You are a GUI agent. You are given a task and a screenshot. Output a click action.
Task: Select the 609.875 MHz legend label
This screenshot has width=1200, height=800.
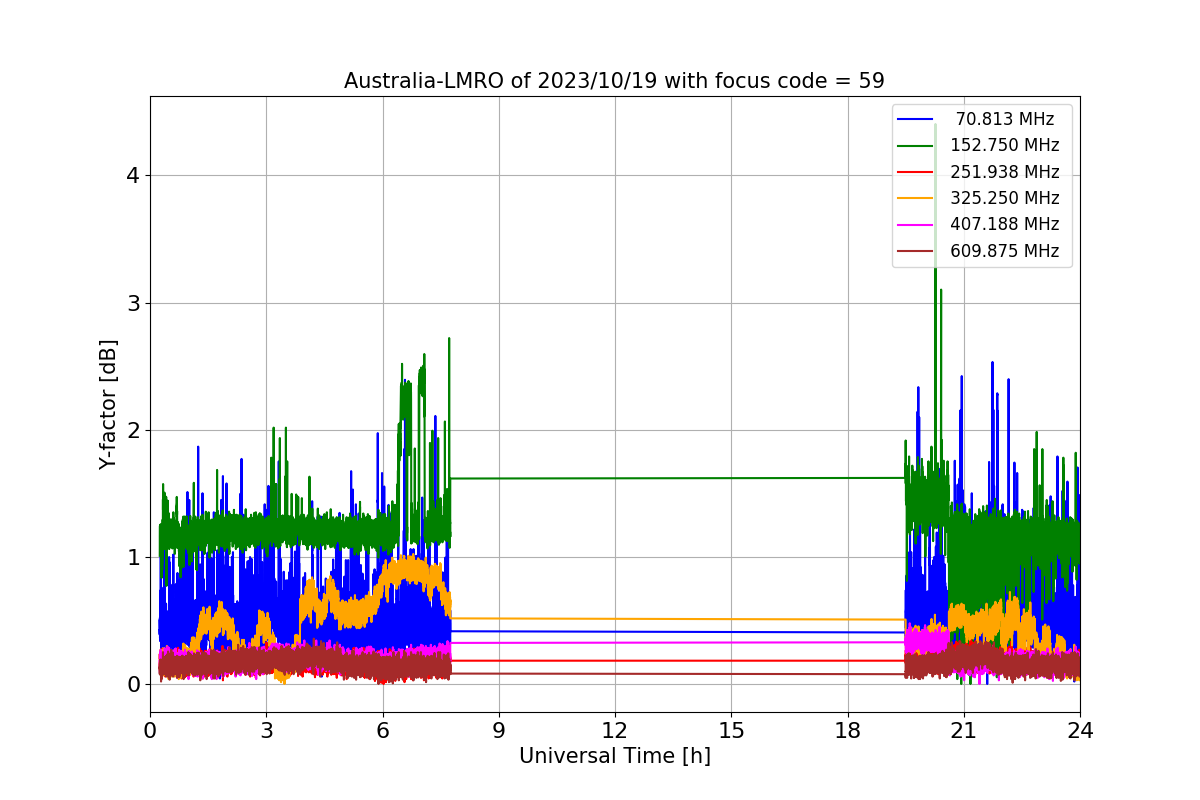pos(1005,251)
